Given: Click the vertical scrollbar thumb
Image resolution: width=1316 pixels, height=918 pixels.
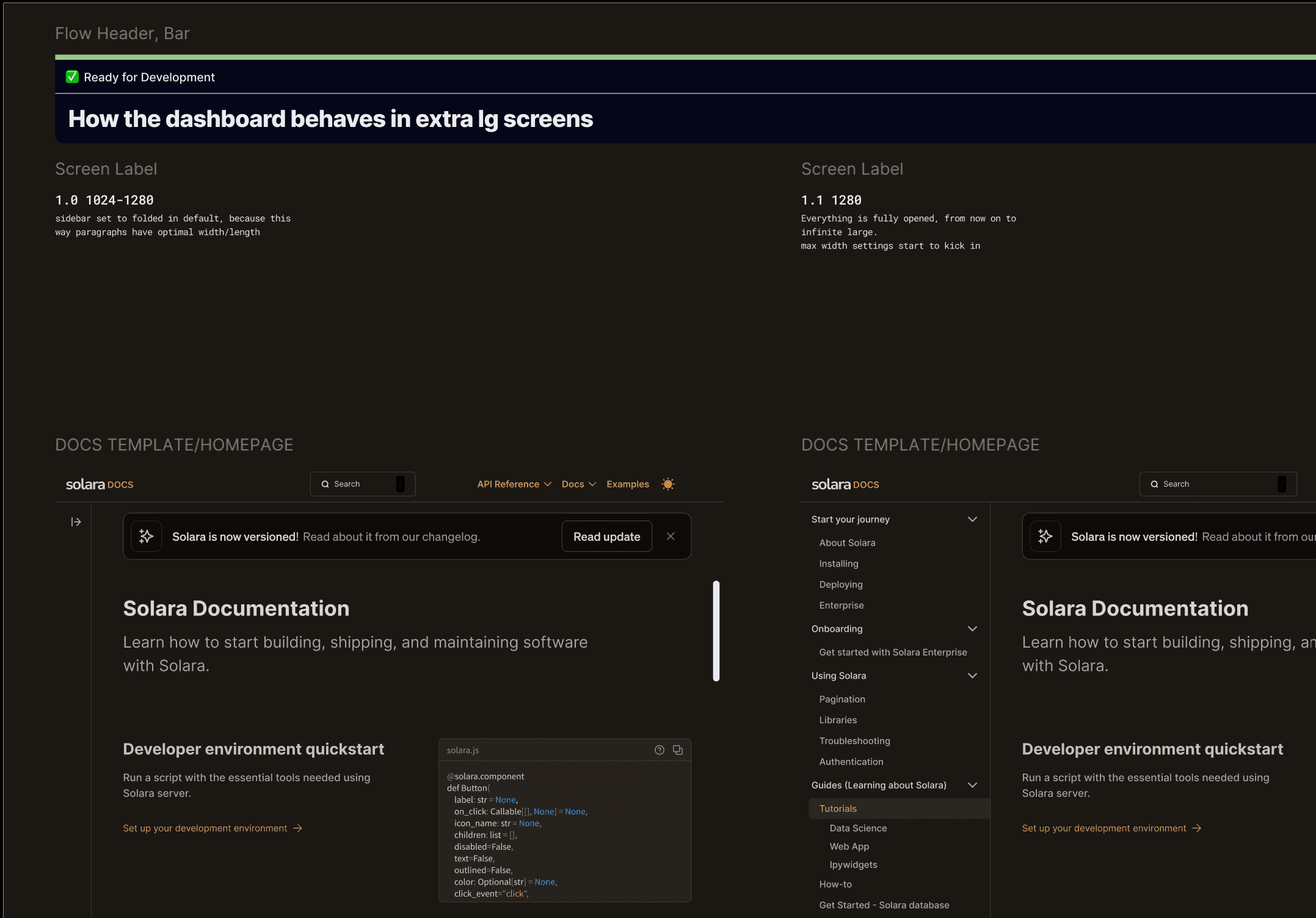Looking at the screenshot, I should (716, 631).
